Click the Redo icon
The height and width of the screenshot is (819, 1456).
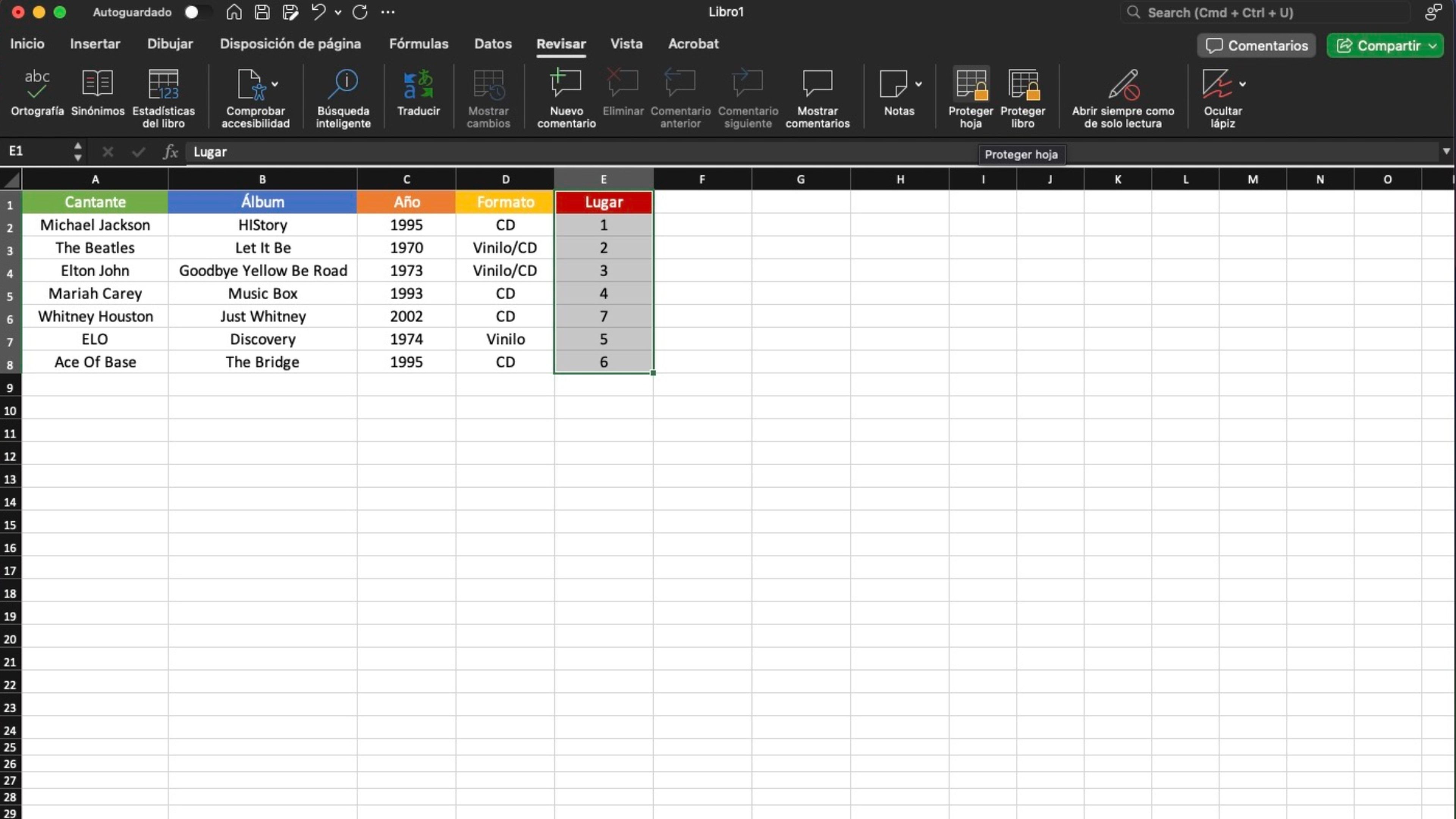(x=360, y=12)
